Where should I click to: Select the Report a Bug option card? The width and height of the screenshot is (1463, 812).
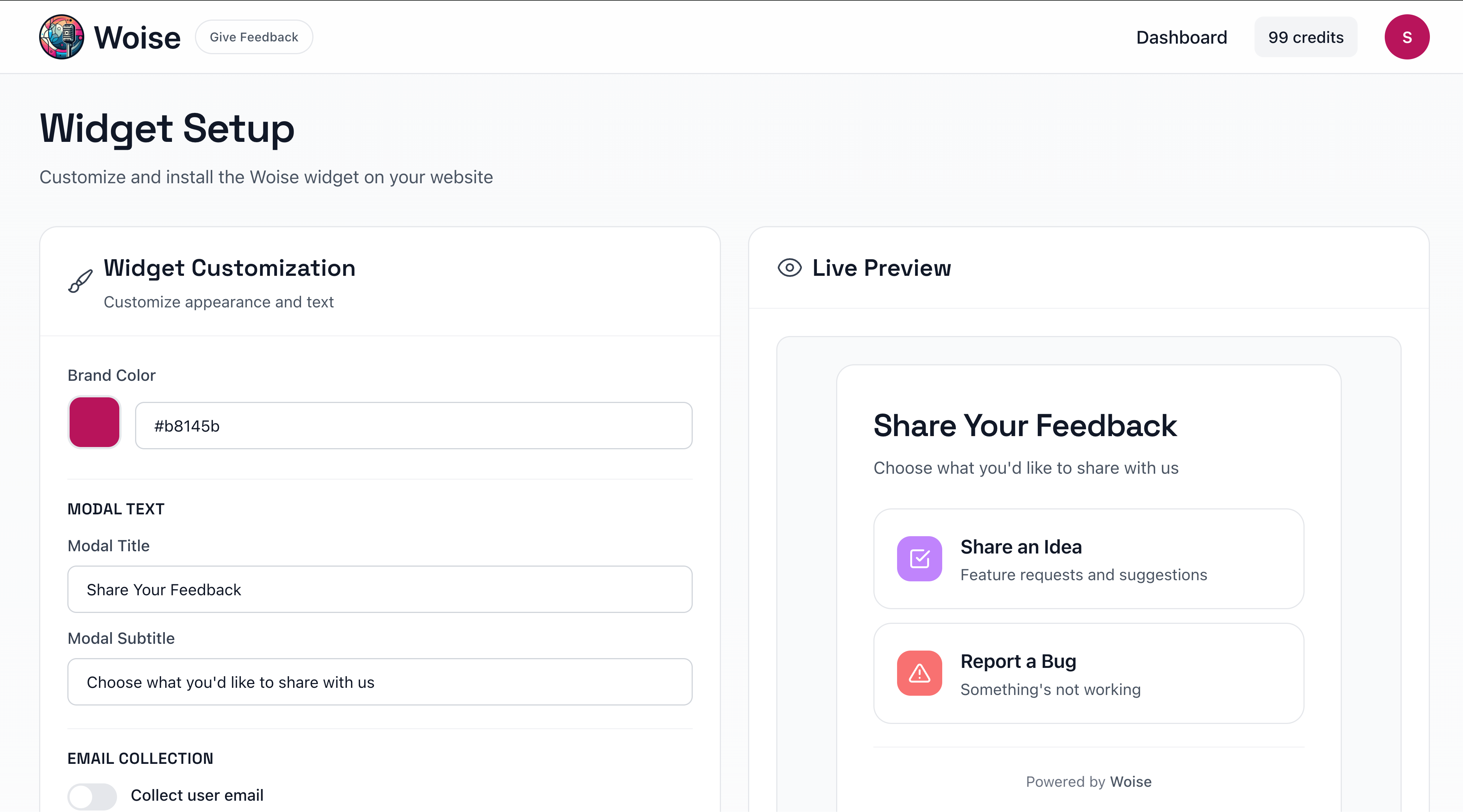(1088, 674)
